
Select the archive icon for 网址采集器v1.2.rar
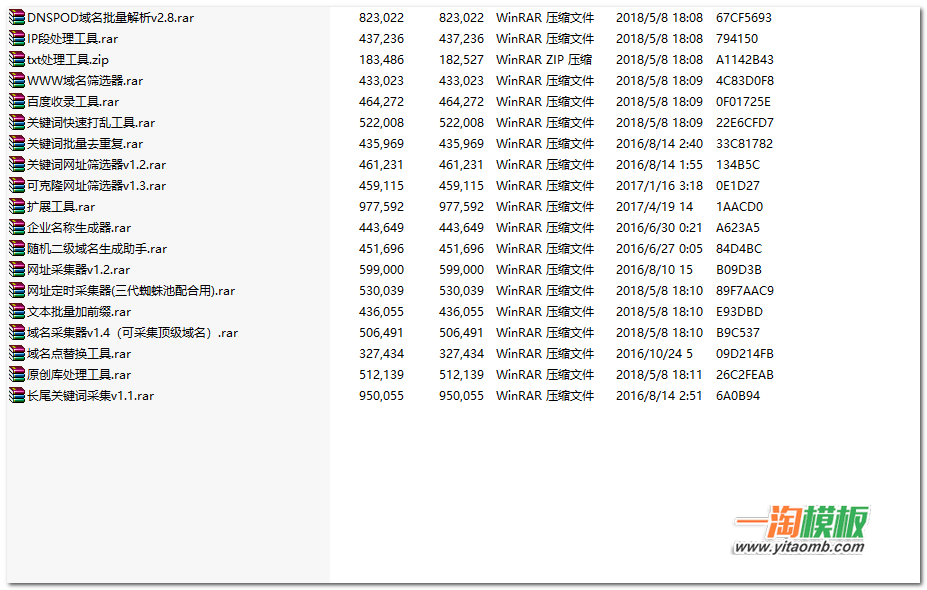click(17, 270)
